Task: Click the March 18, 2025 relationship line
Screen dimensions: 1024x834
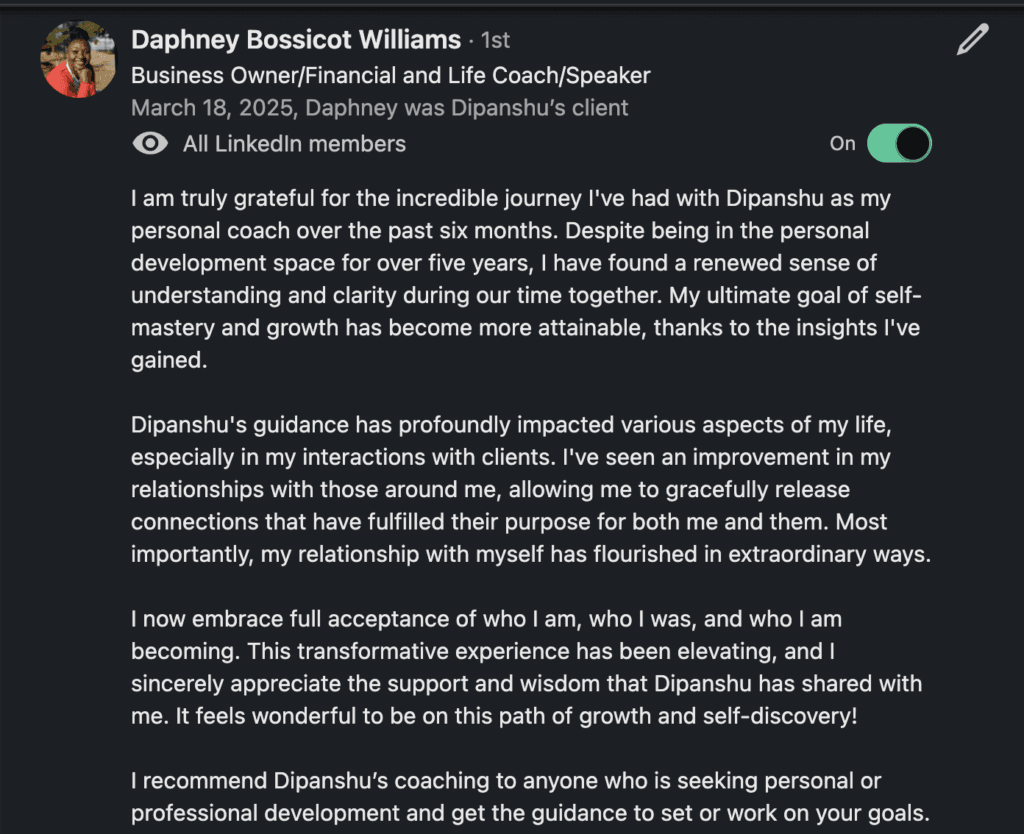Action: pyautogui.click(x=380, y=108)
